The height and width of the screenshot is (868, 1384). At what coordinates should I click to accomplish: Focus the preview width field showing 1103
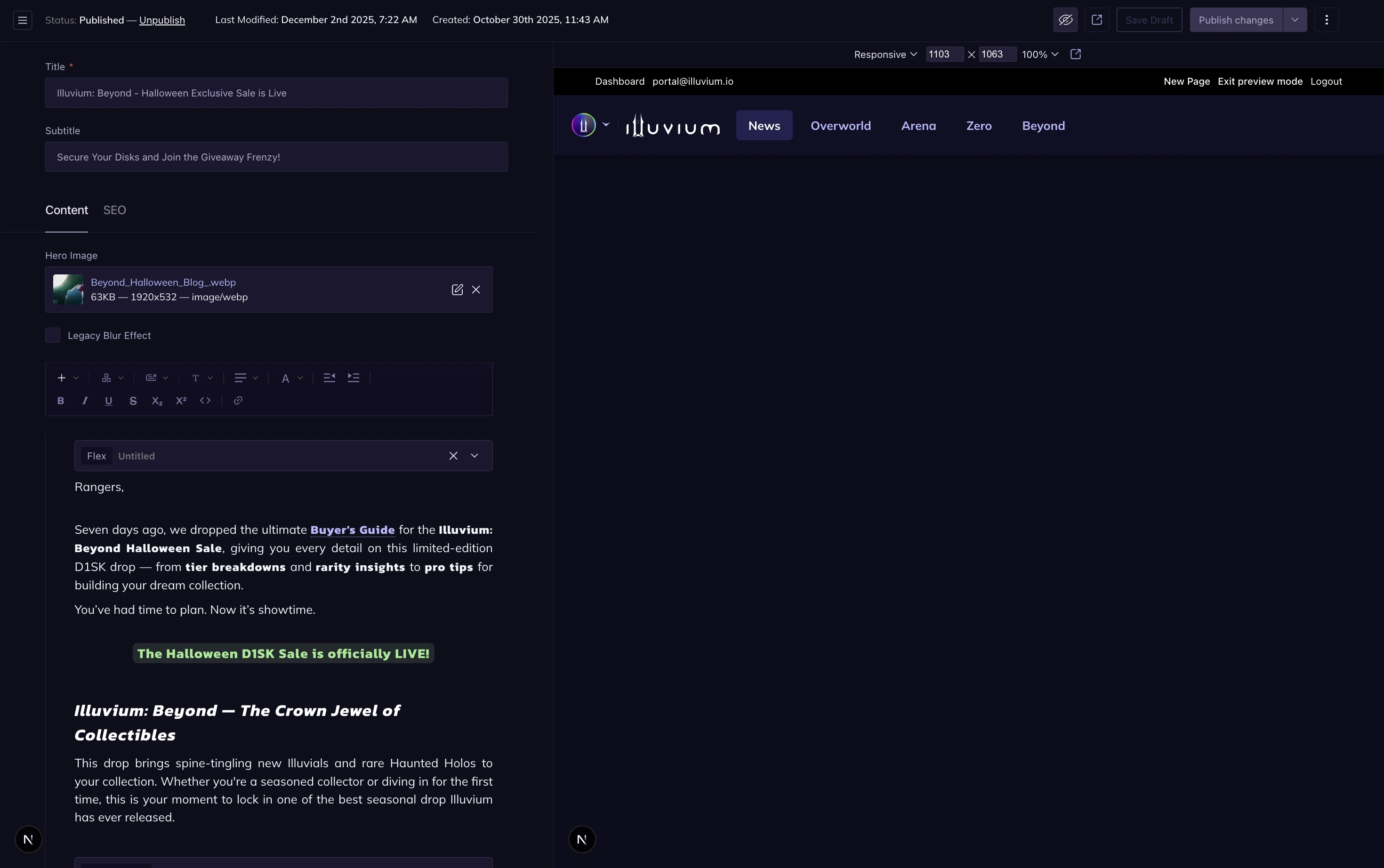pyautogui.click(x=944, y=55)
